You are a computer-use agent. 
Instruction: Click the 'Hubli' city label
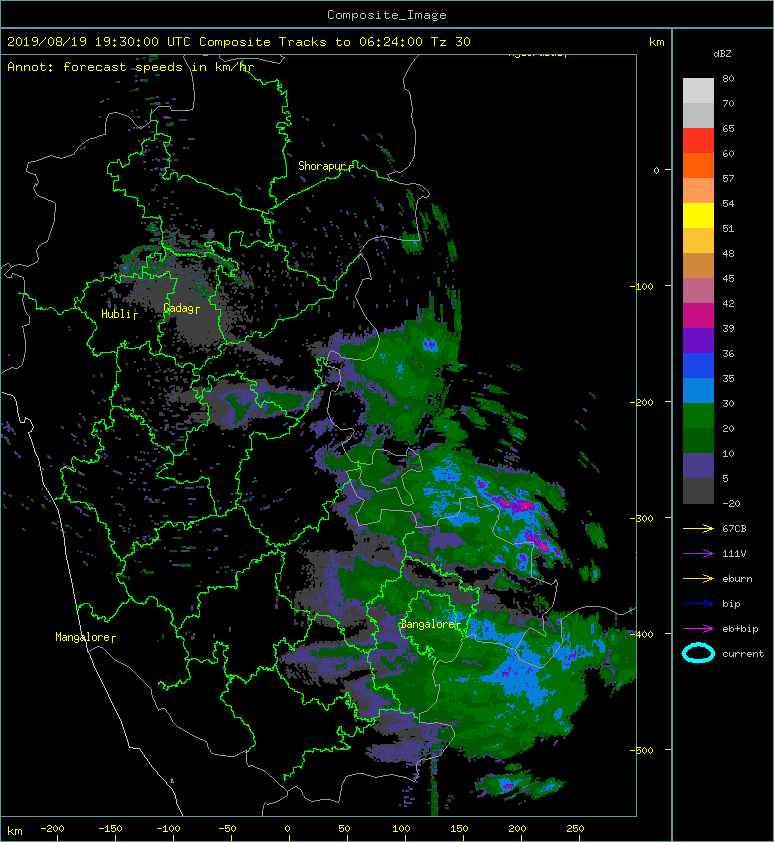[117, 314]
